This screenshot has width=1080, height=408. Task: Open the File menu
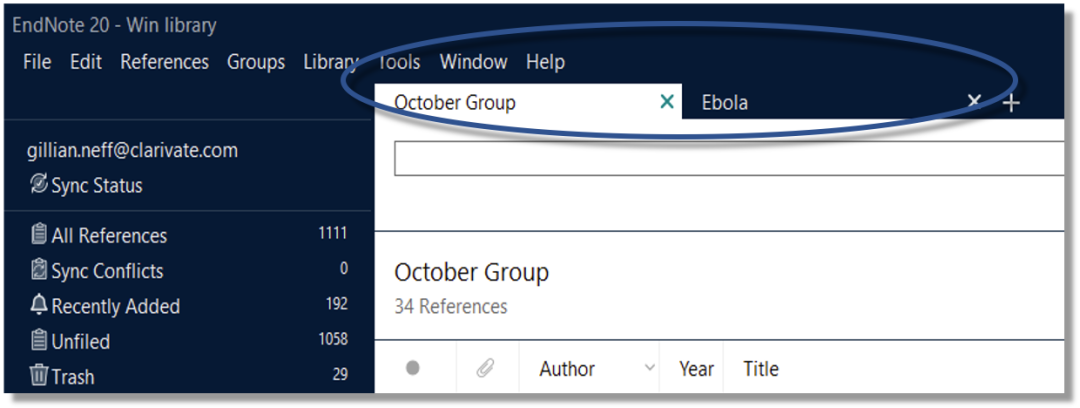[x=37, y=62]
